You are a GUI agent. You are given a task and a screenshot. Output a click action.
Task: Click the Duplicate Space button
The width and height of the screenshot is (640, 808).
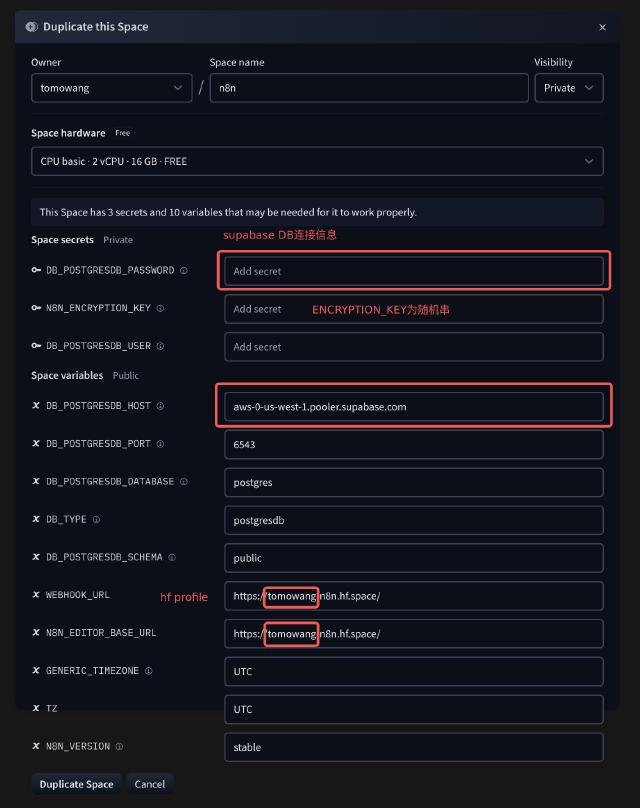[x=77, y=784]
